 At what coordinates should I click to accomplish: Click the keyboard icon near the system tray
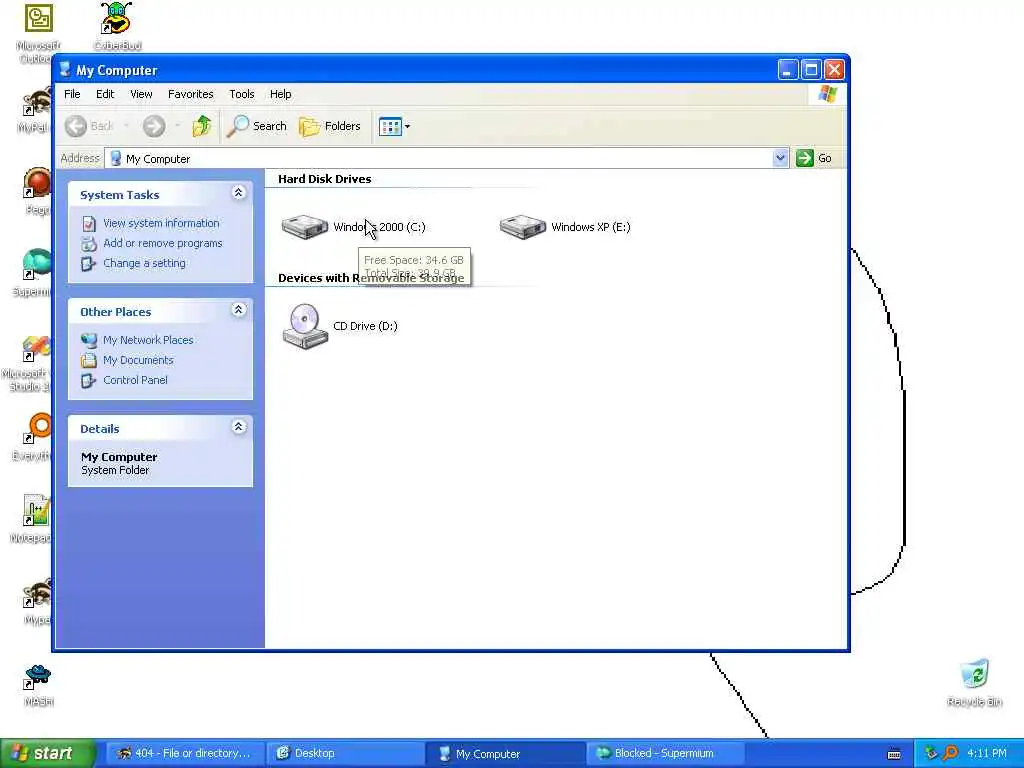coord(894,754)
